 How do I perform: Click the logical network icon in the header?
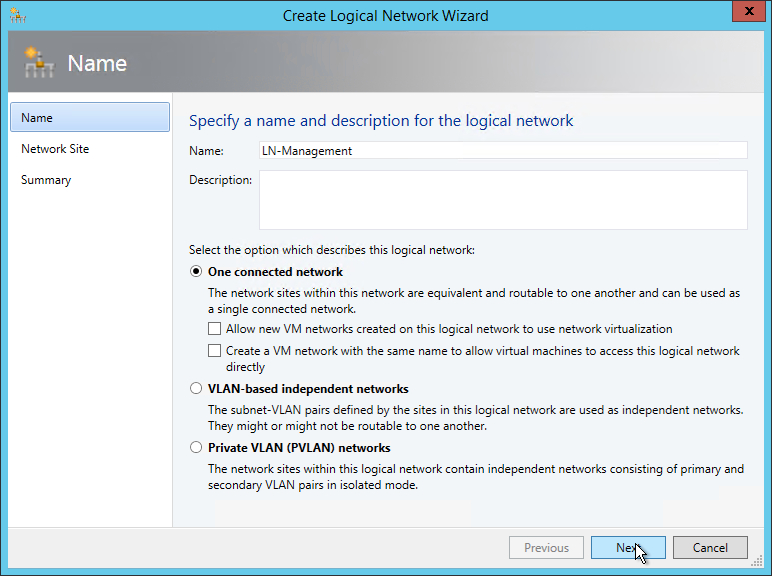click(x=38, y=63)
